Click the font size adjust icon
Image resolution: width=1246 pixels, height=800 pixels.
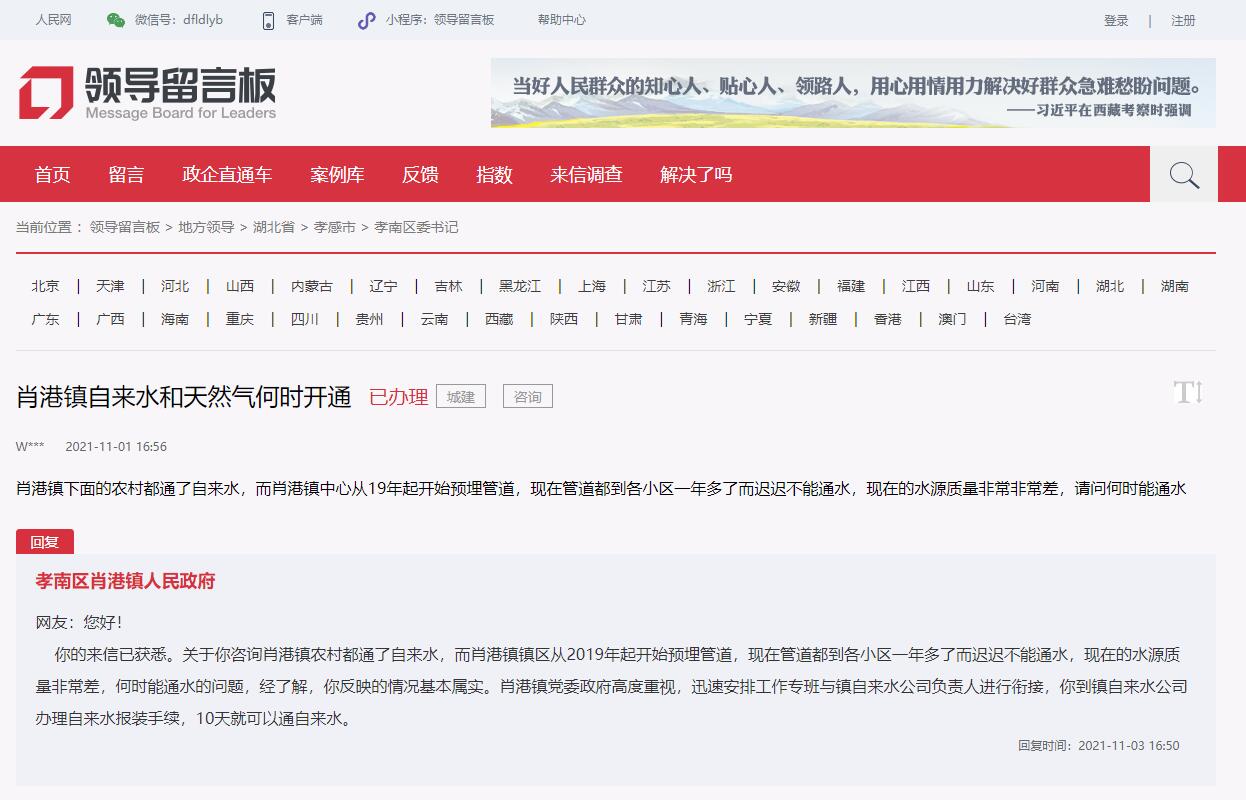coord(1188,392)
